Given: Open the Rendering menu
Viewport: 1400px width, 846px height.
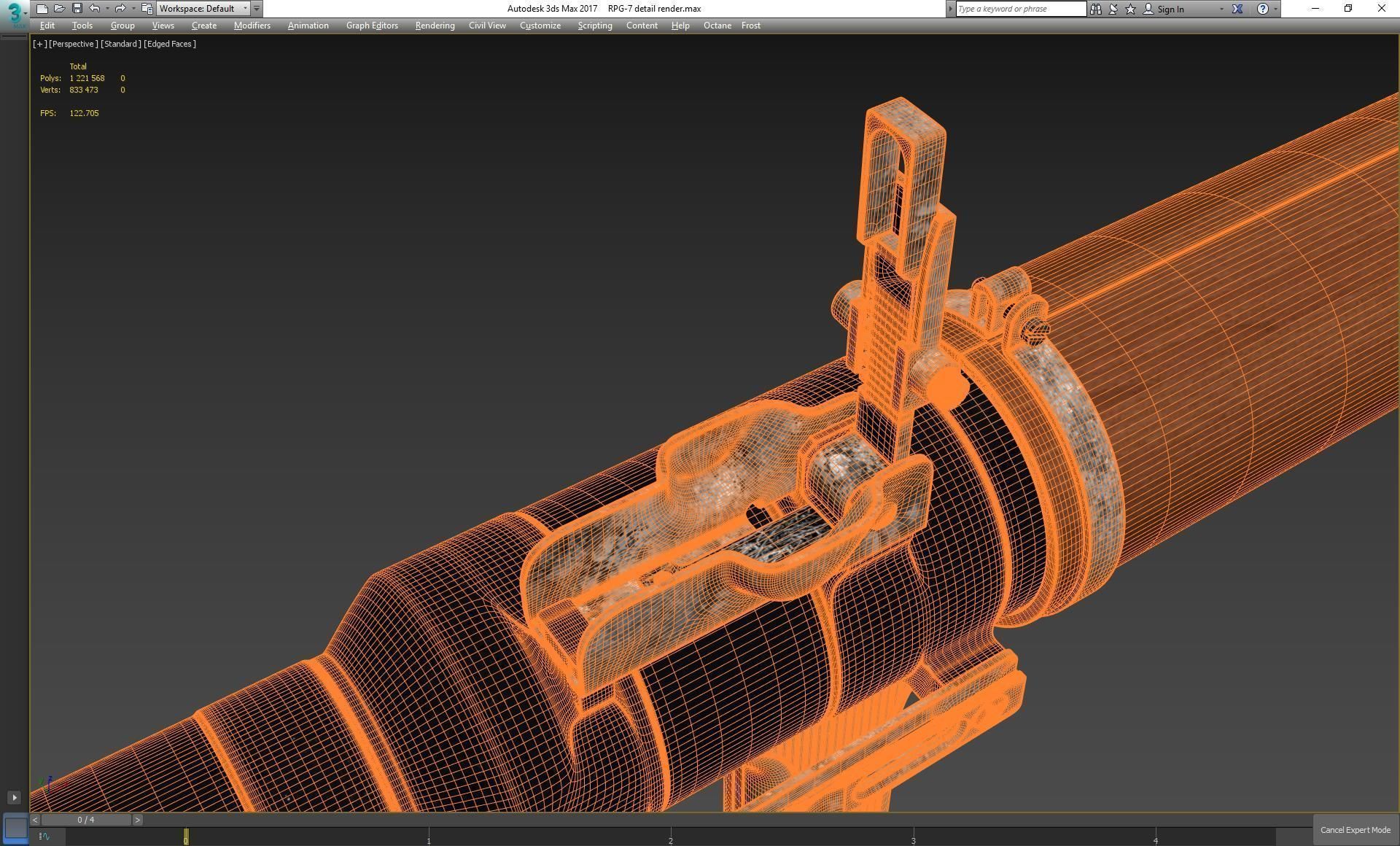Looking at the screenshot, I should (x=435, y=26).
